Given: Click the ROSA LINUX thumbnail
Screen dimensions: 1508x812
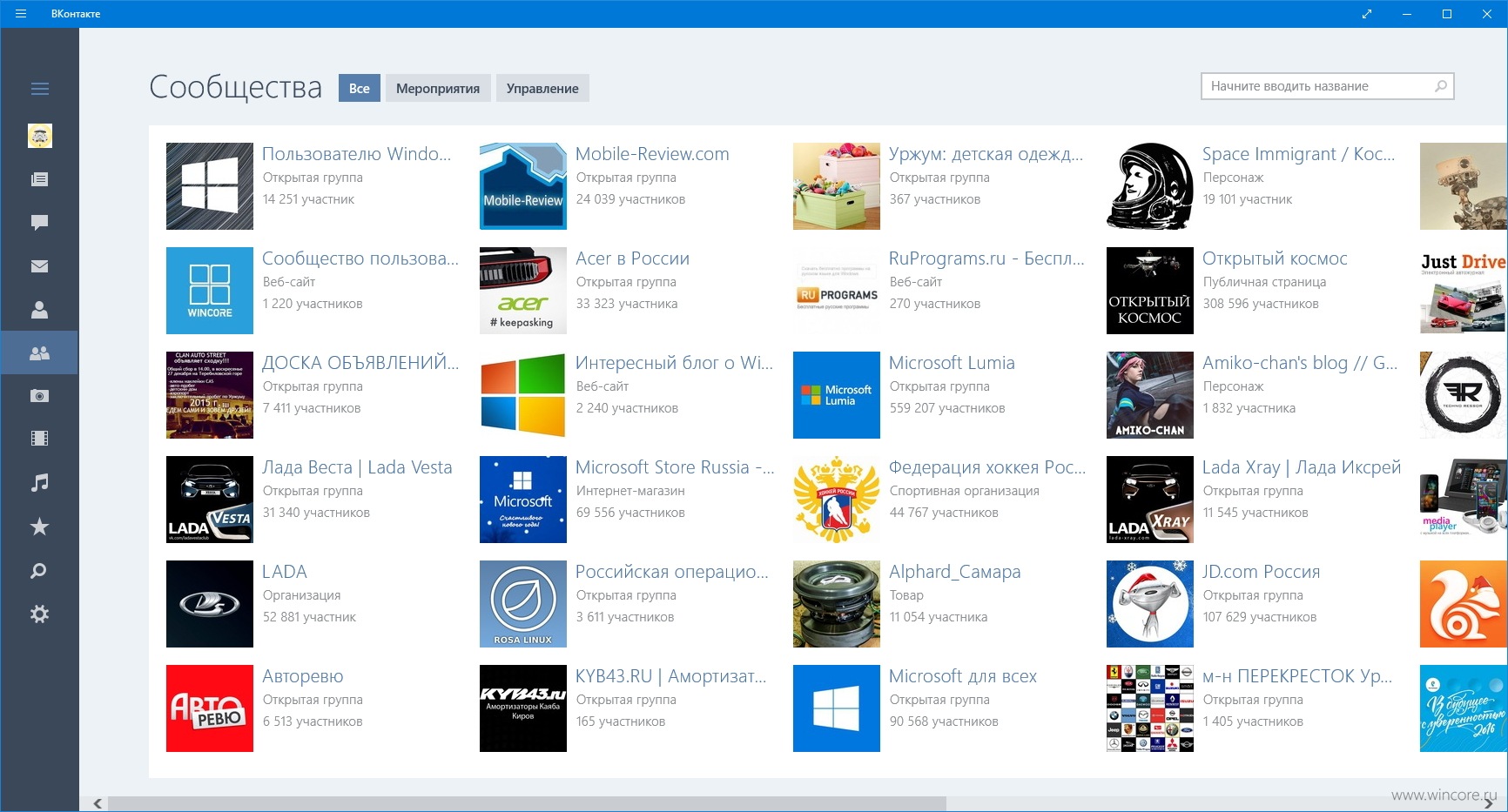Looking at the screenshot, I should point(523,604).
